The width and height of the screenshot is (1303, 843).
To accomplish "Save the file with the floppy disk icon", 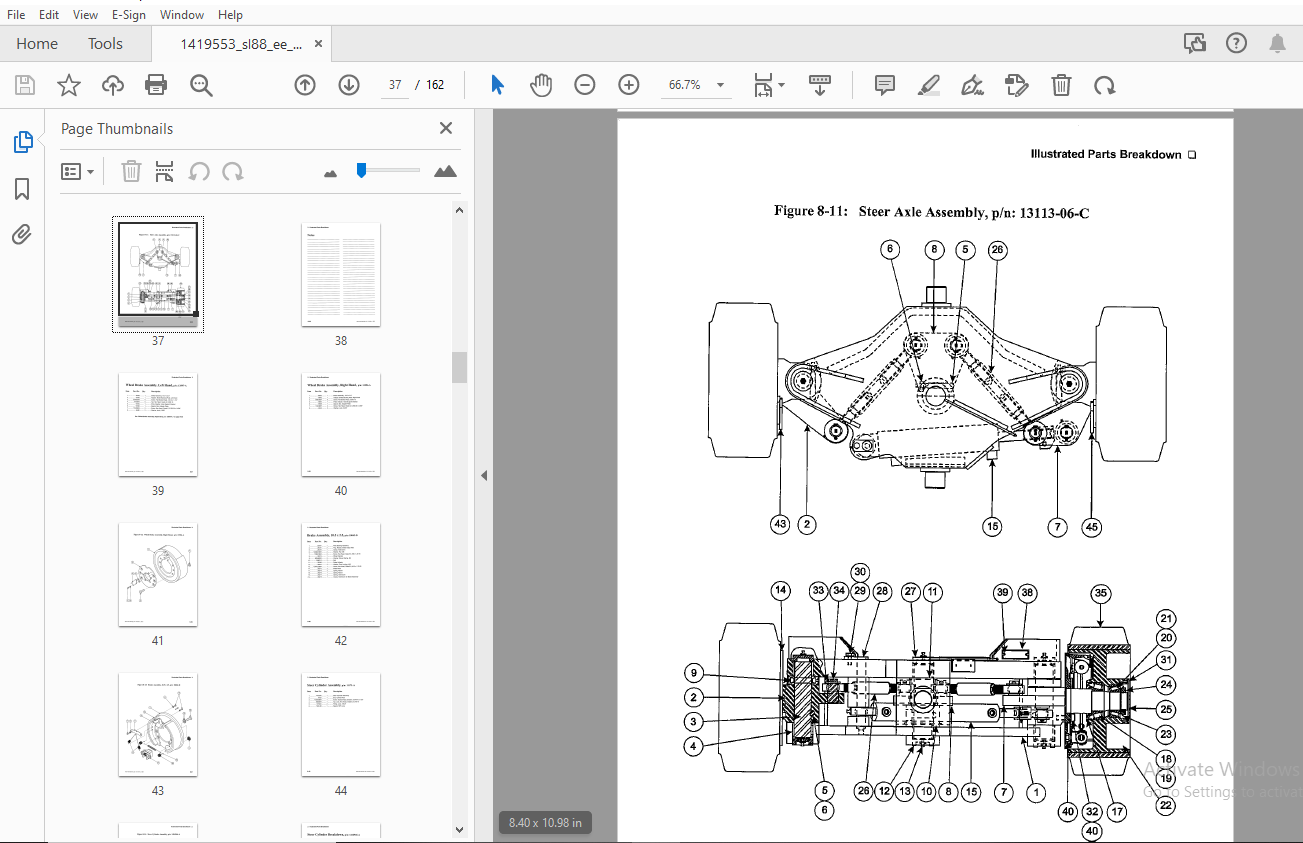I will pos(25,85).
